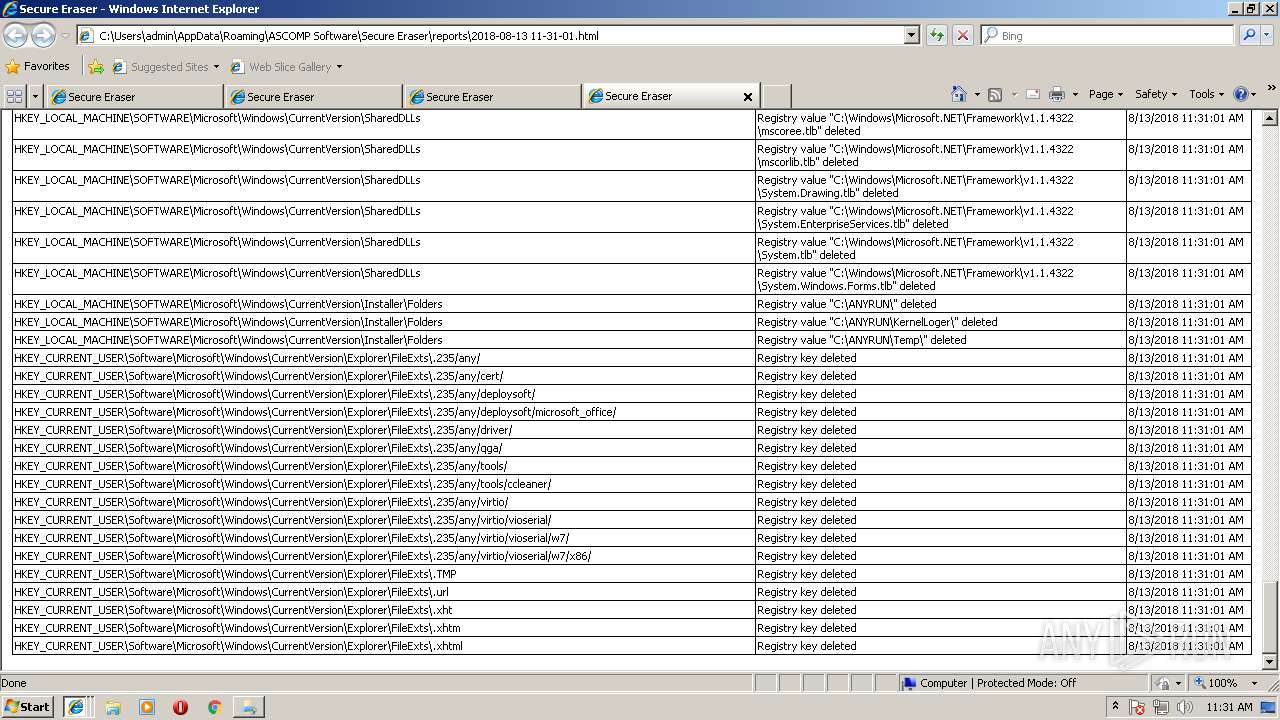Click in the Bing search box

click(x=1110, y=36)
